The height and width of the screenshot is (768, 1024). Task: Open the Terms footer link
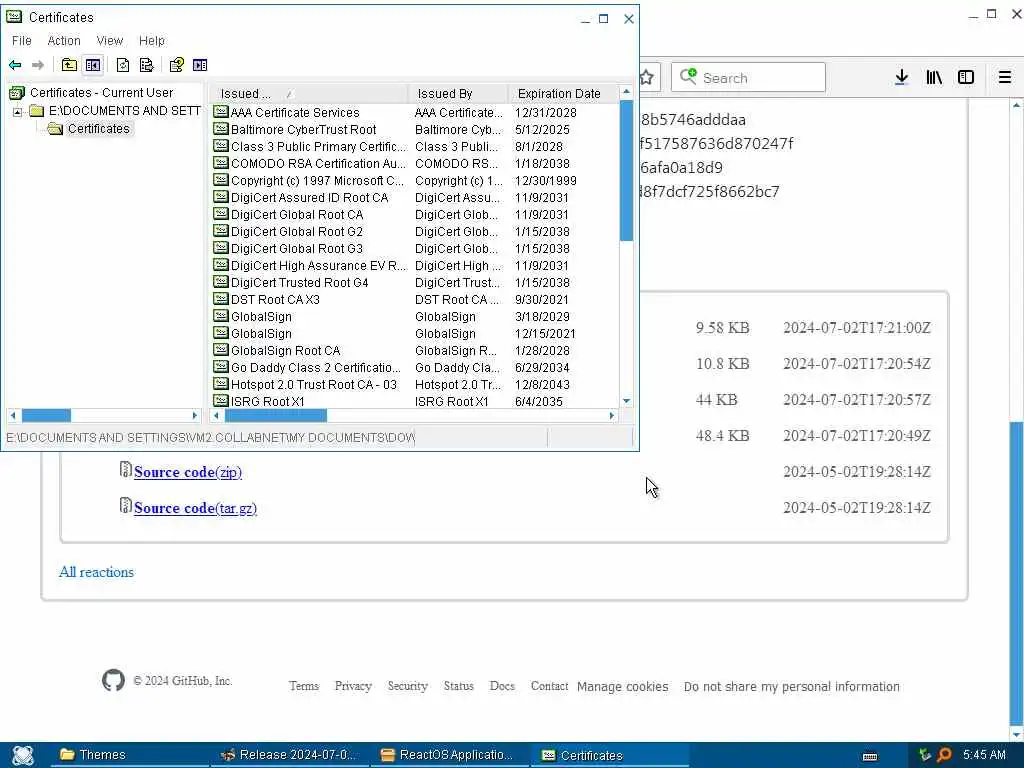coord(304,686)
